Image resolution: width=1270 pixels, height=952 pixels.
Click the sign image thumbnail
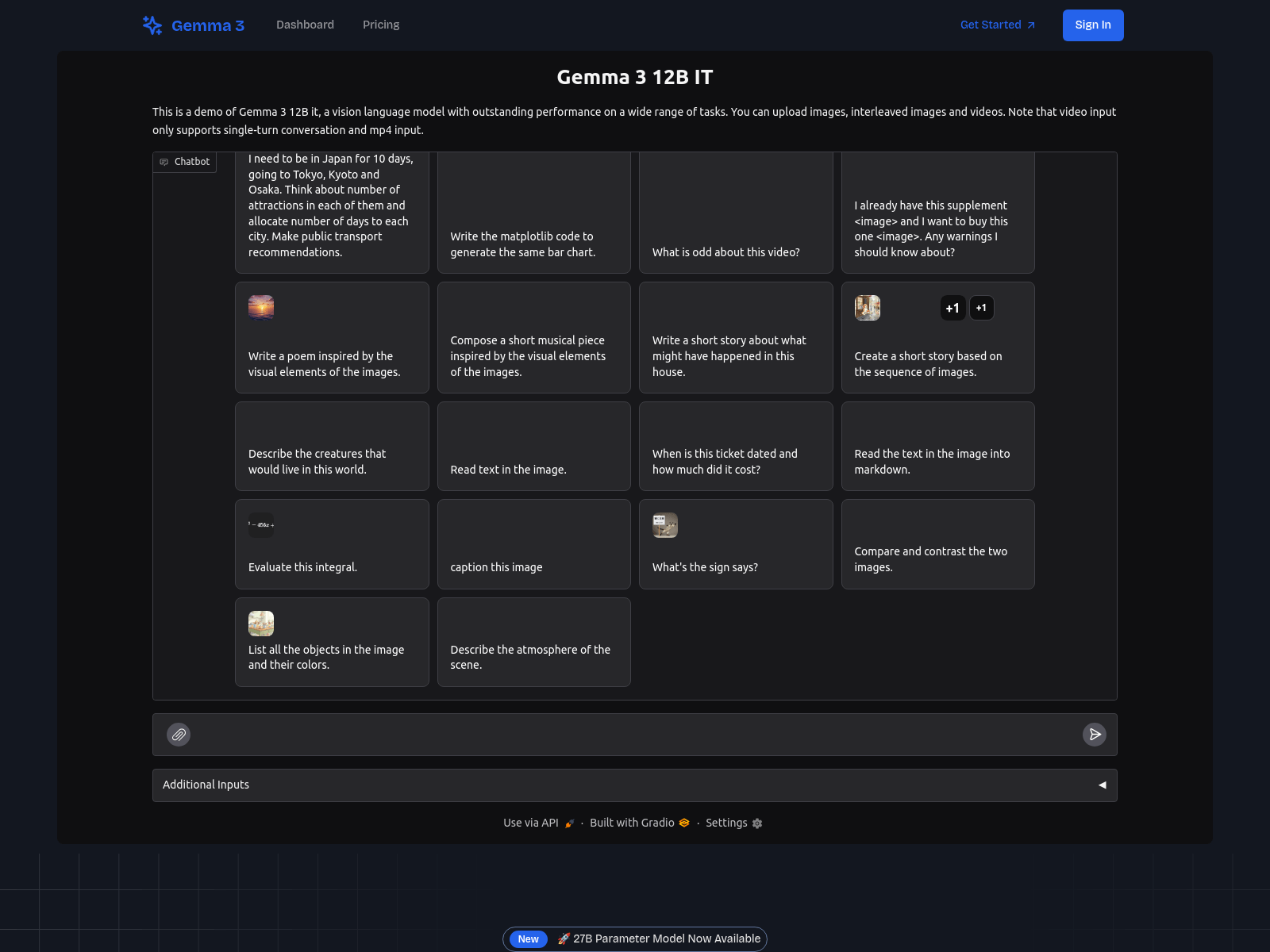point(665,525)
